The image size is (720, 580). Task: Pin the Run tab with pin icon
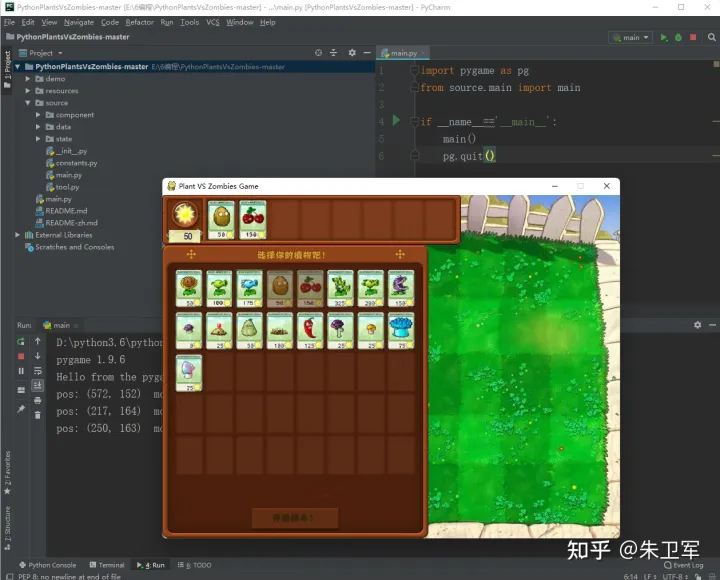(x=21, y=408)
